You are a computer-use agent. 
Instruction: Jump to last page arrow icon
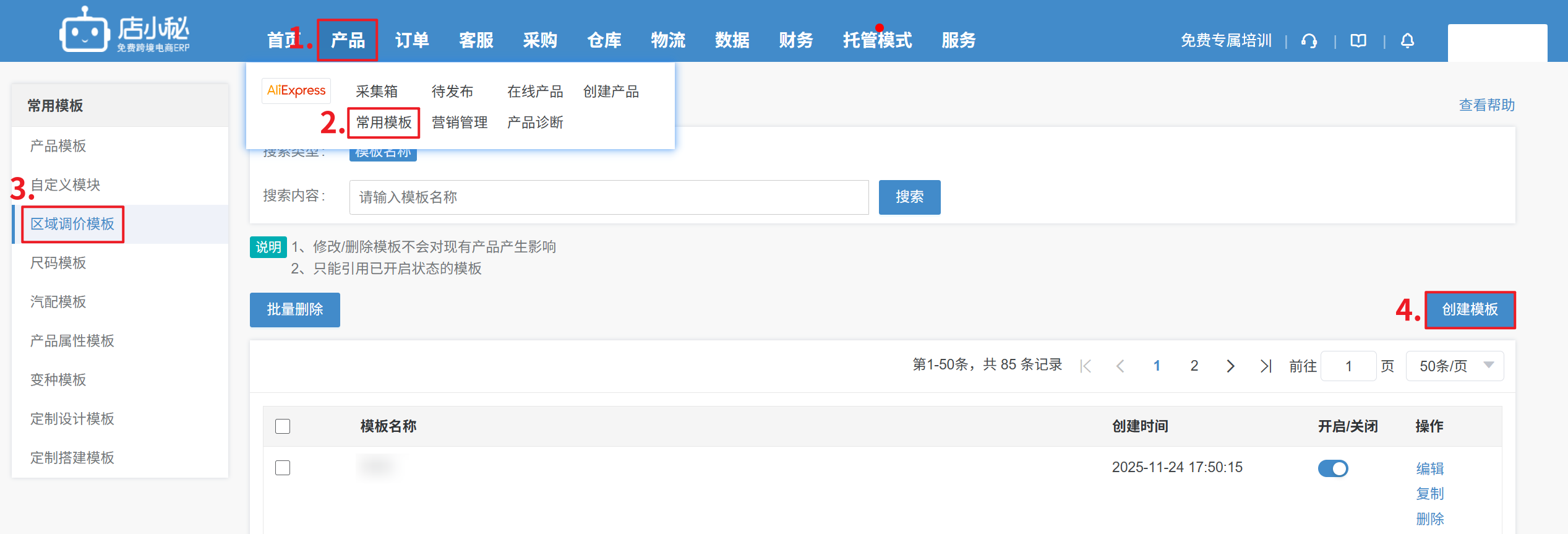pyautogui.click(x=1266, y=366)
